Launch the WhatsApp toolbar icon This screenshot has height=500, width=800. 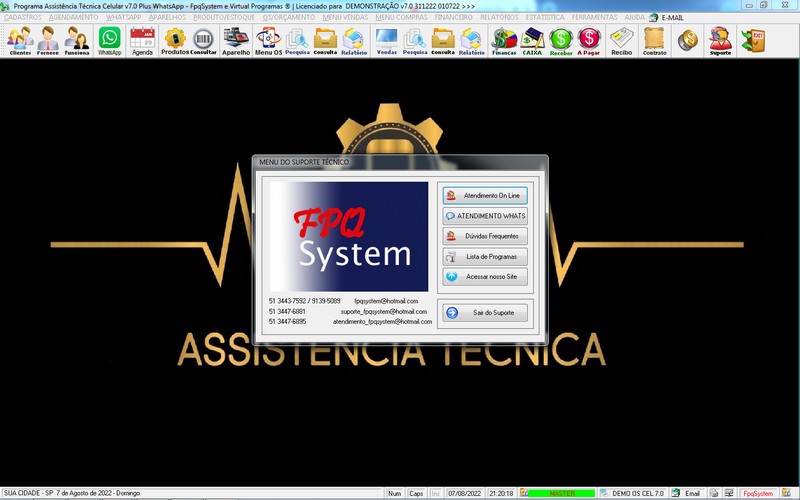tap(110, 41)
